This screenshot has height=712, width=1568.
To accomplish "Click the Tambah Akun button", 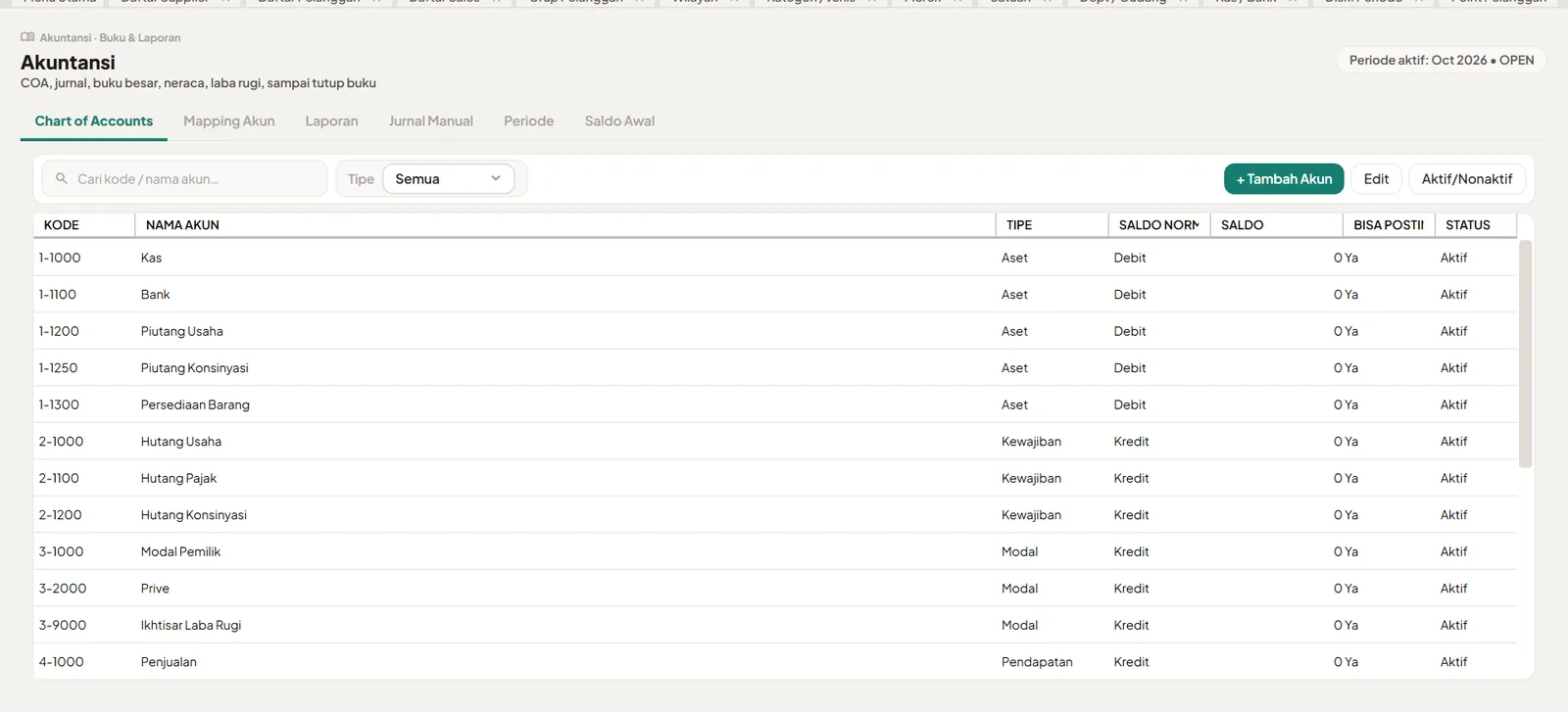I will tap(1284, 179).
